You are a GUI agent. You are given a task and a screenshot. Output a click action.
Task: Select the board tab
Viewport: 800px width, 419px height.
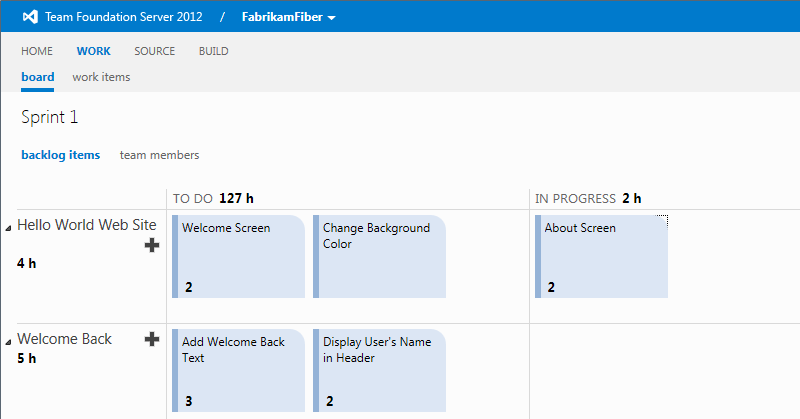pos(37,77)
